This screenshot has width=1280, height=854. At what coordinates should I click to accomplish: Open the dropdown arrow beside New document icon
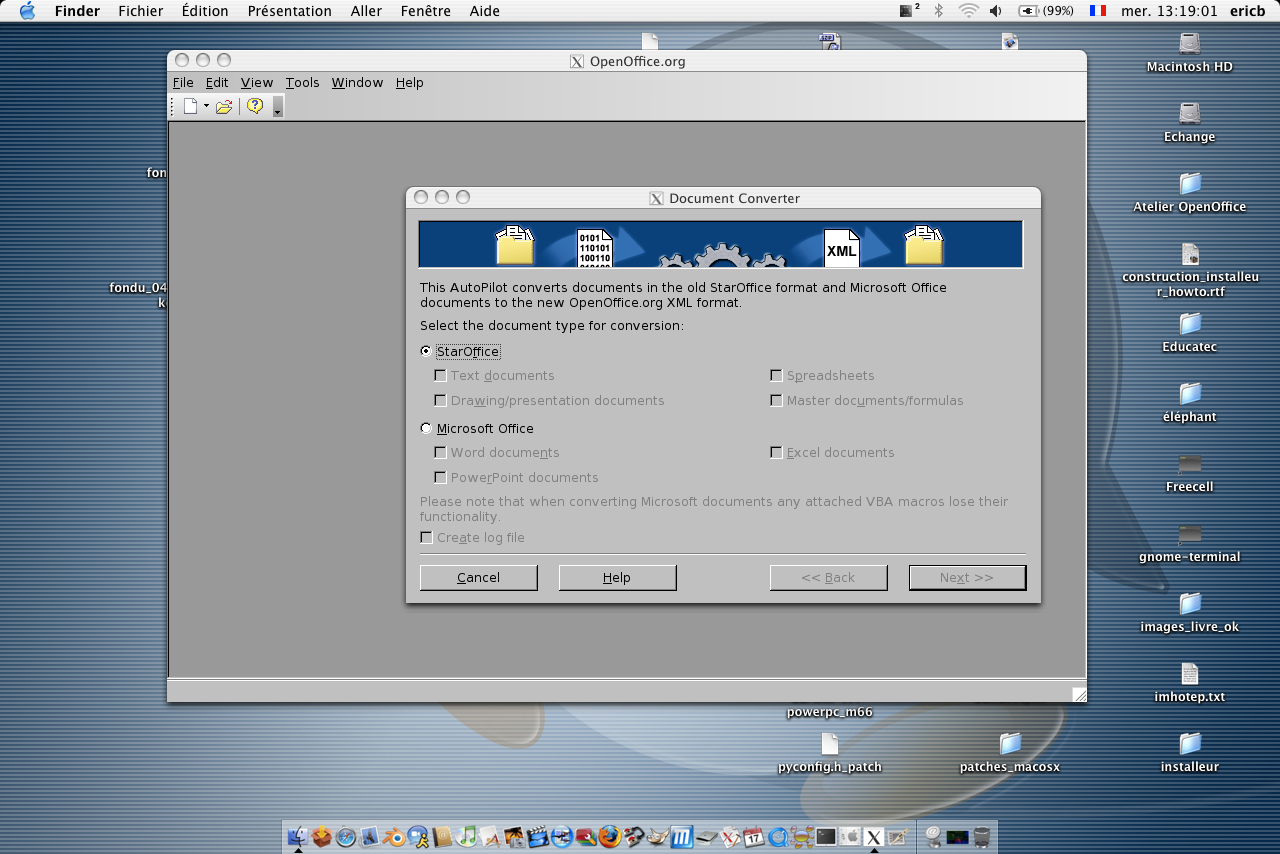[206, 106]
